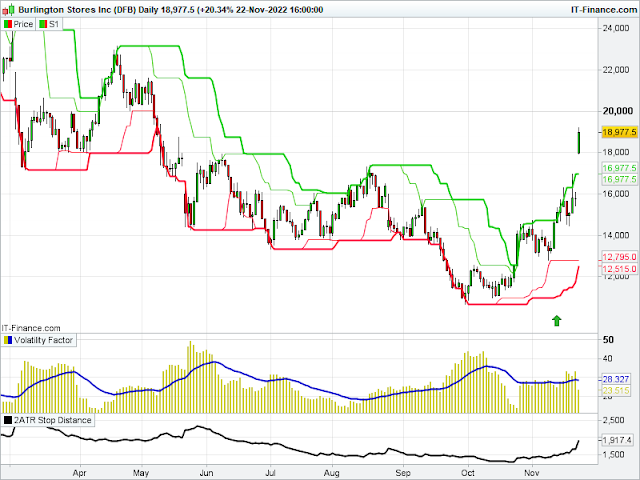This screenshot has width=640, height=480.
Task: Click the 22,000 price axis label
Action: click(616, 70)
